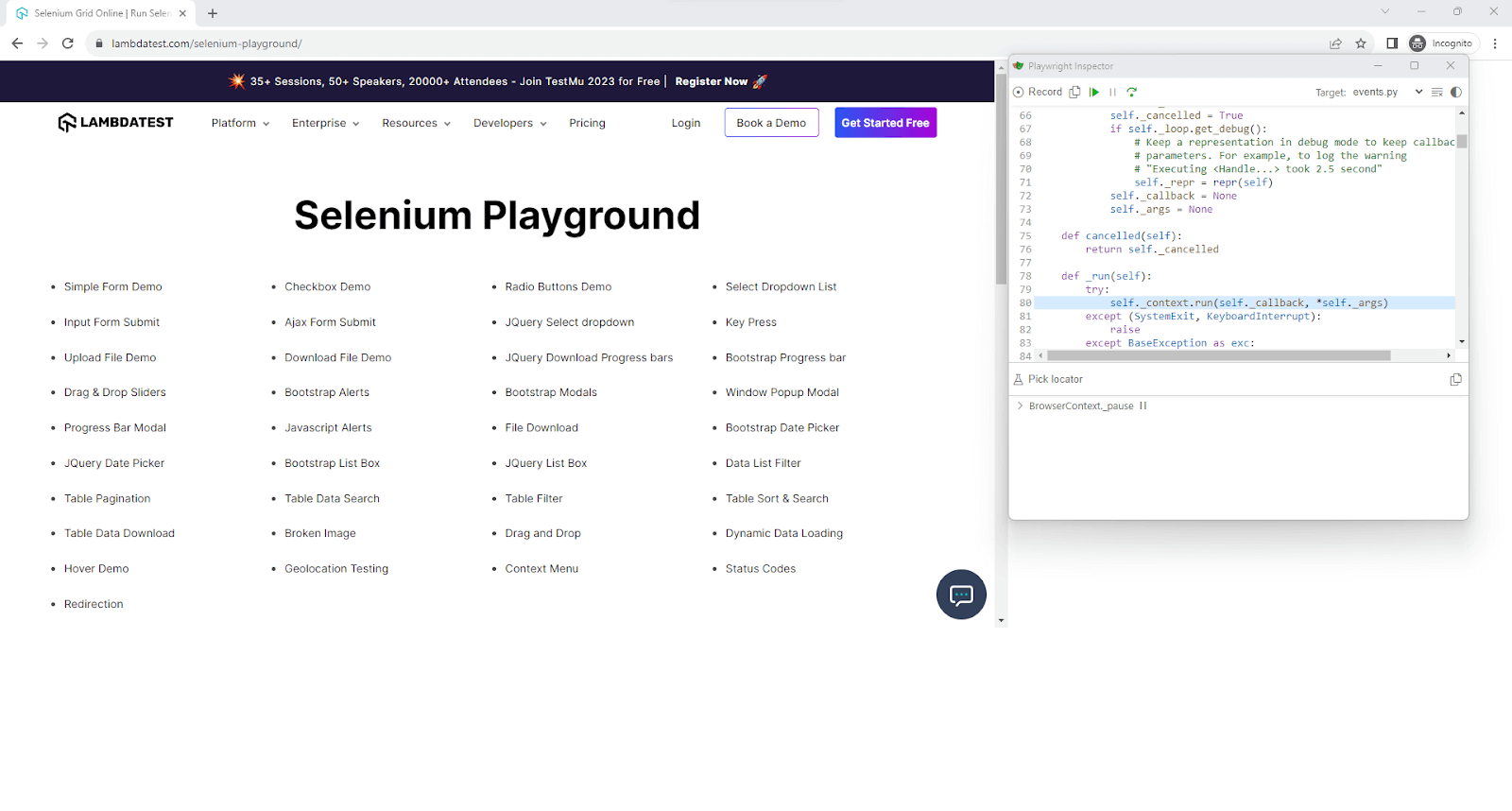Screen dimensions: 1512x811
Task: Expand the Platform navigation menu
Action: point(240,123)
